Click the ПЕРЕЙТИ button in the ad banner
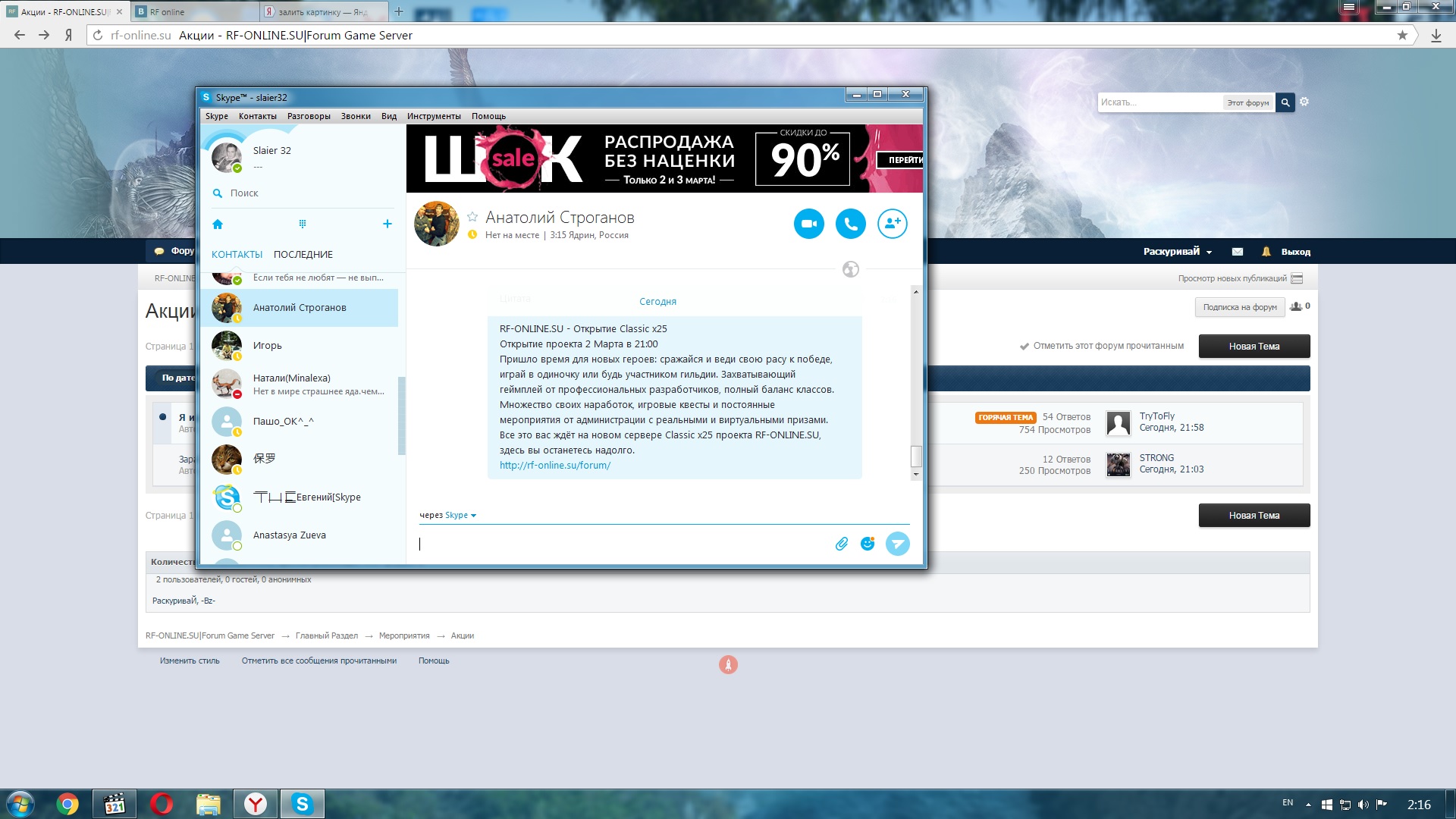Viewport: 1456px width, 819px height. point(900,160)
